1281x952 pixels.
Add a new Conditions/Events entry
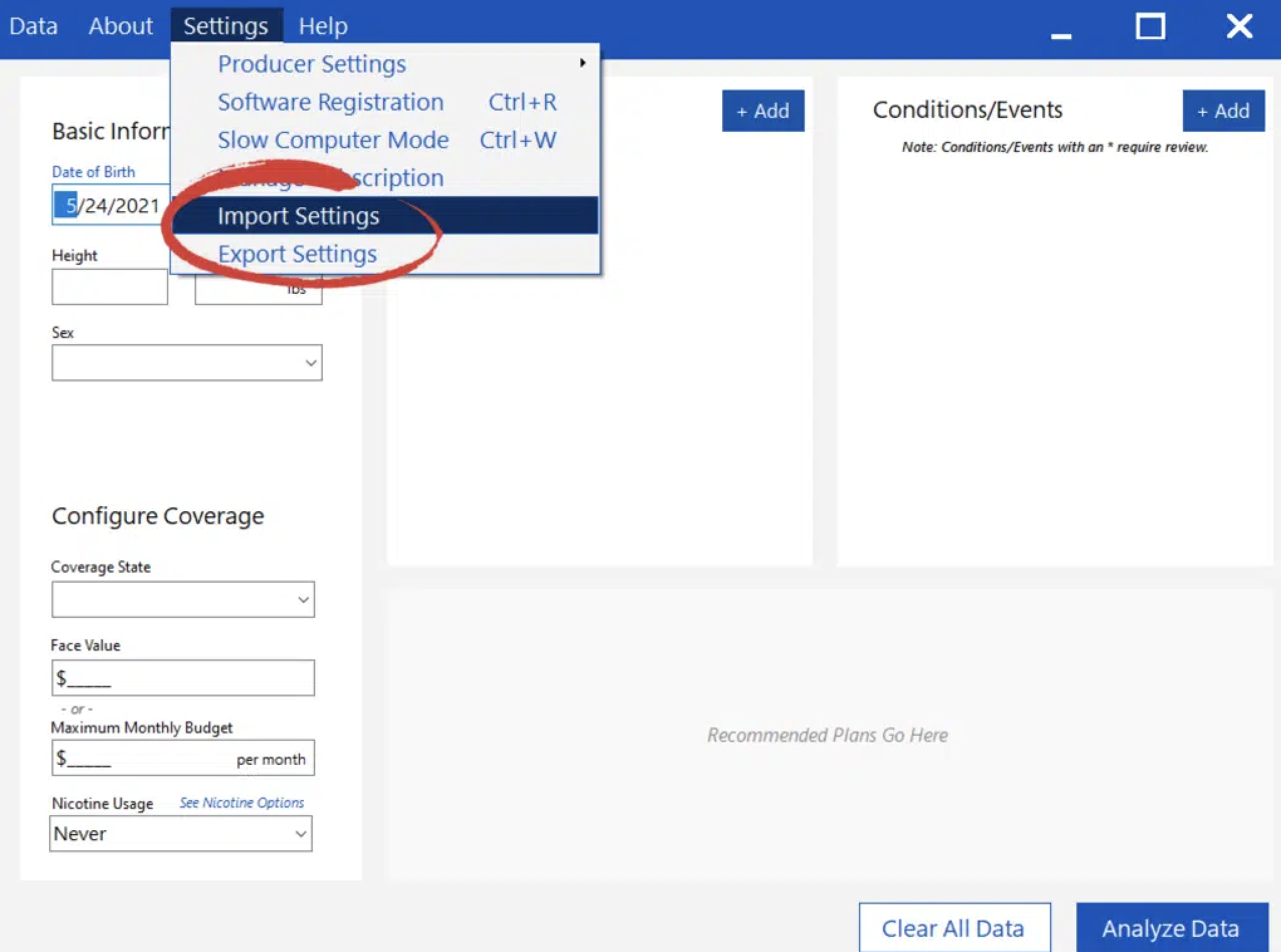(1223, 111)
